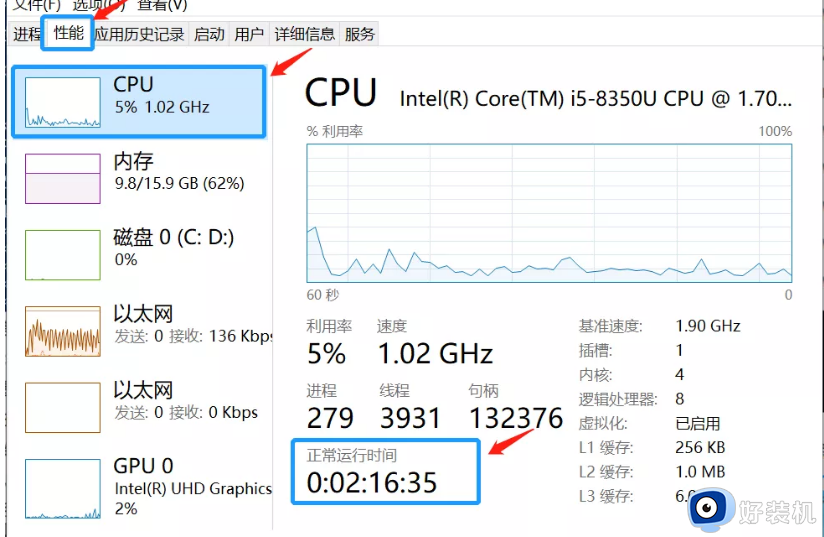Show the 服务 tab

click(x=360, y=34)
